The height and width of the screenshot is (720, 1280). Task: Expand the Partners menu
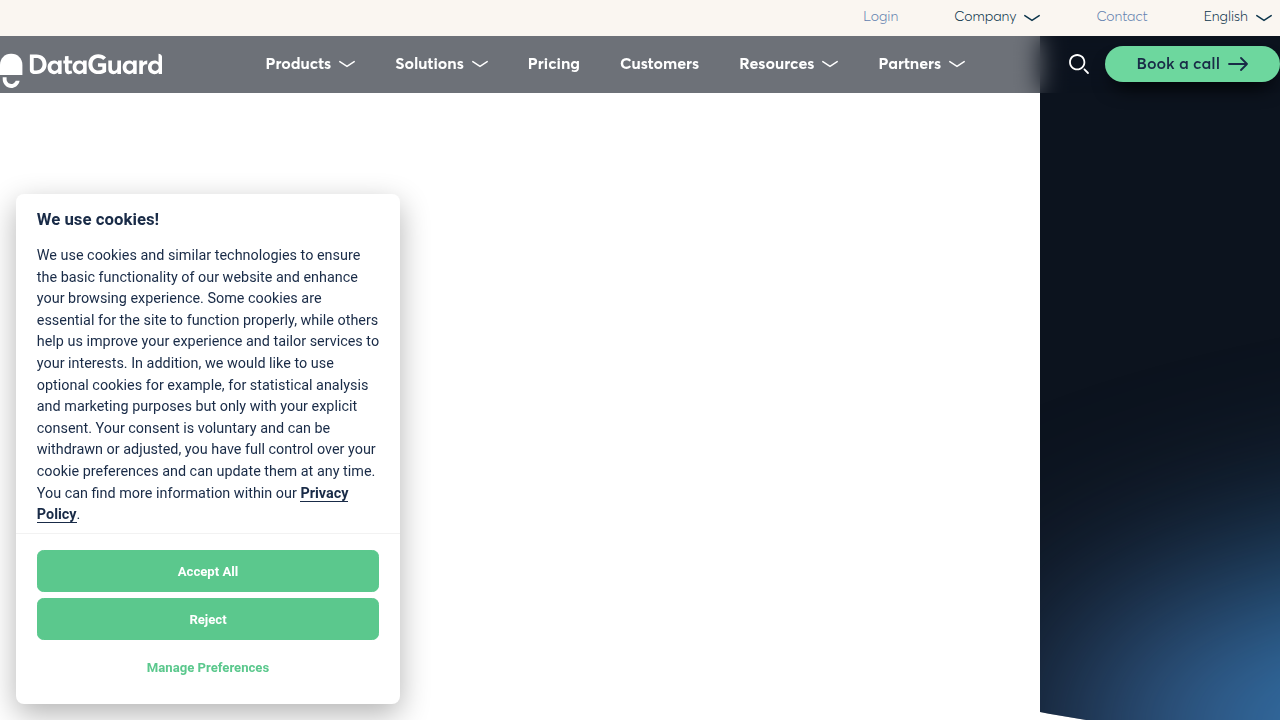tap(921, 64)
